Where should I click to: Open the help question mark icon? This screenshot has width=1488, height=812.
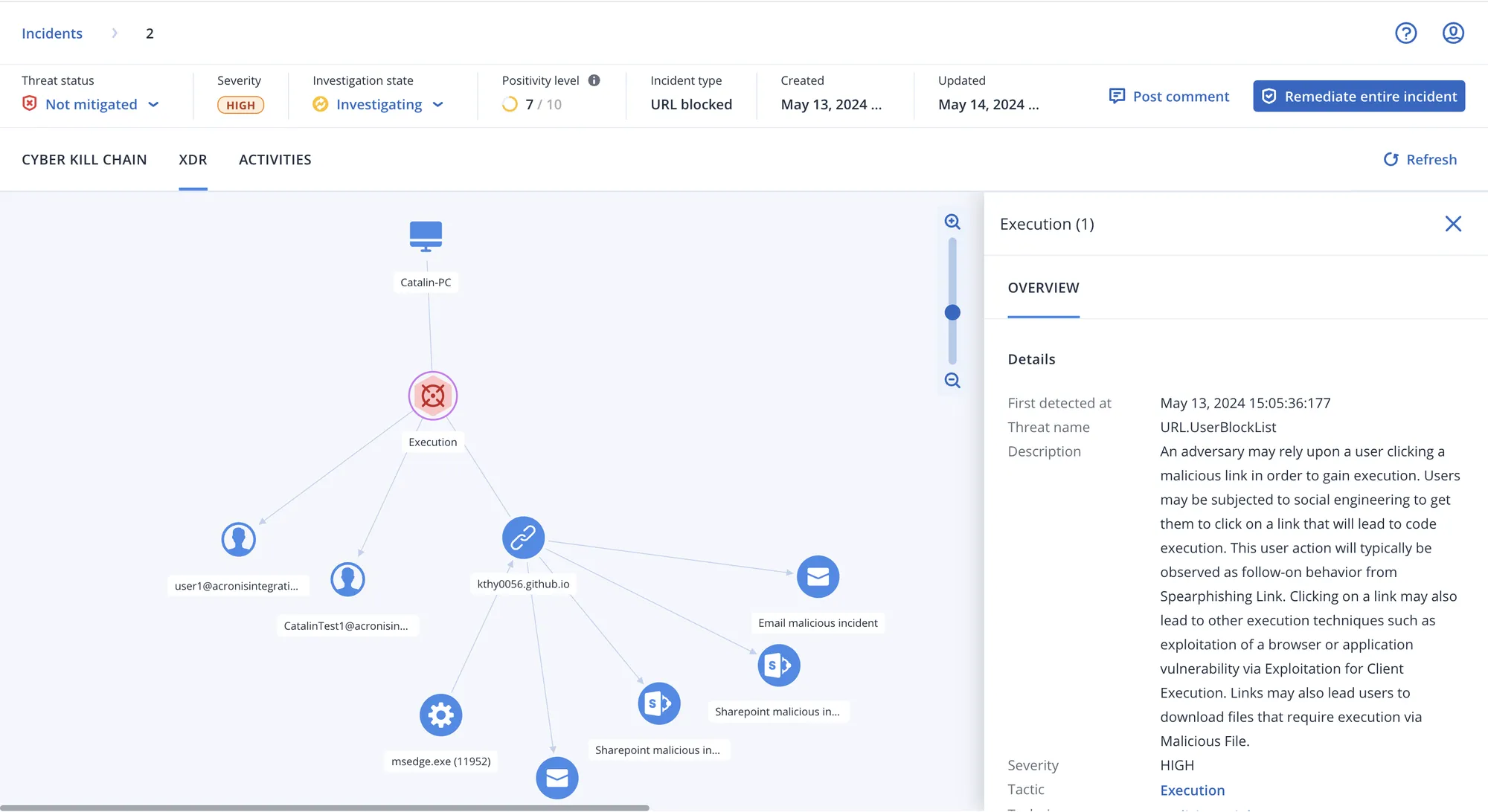click(1405, 33)
